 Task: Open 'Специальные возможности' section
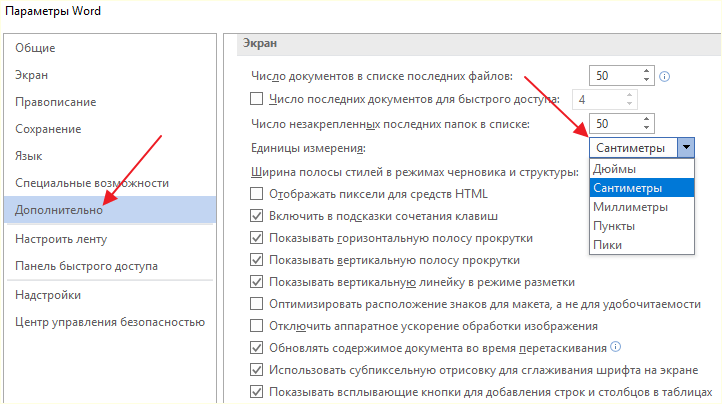(x=110, y=183)
